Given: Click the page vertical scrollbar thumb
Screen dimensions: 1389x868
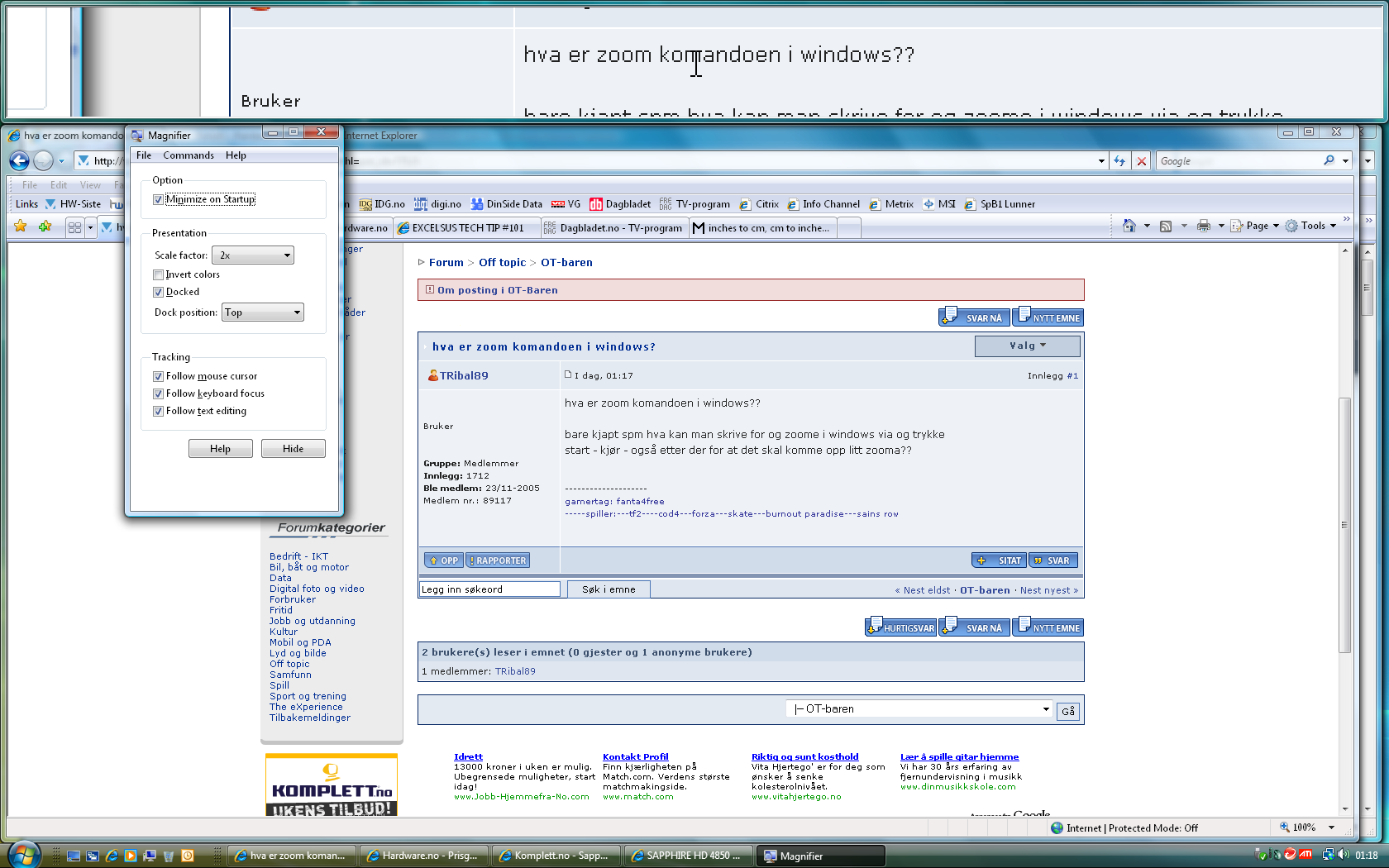Looking at the screenshot, I should coord(1345,525).
